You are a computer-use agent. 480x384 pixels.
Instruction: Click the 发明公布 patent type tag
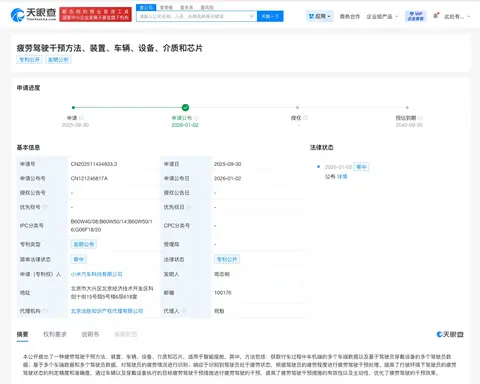point(84,244)
